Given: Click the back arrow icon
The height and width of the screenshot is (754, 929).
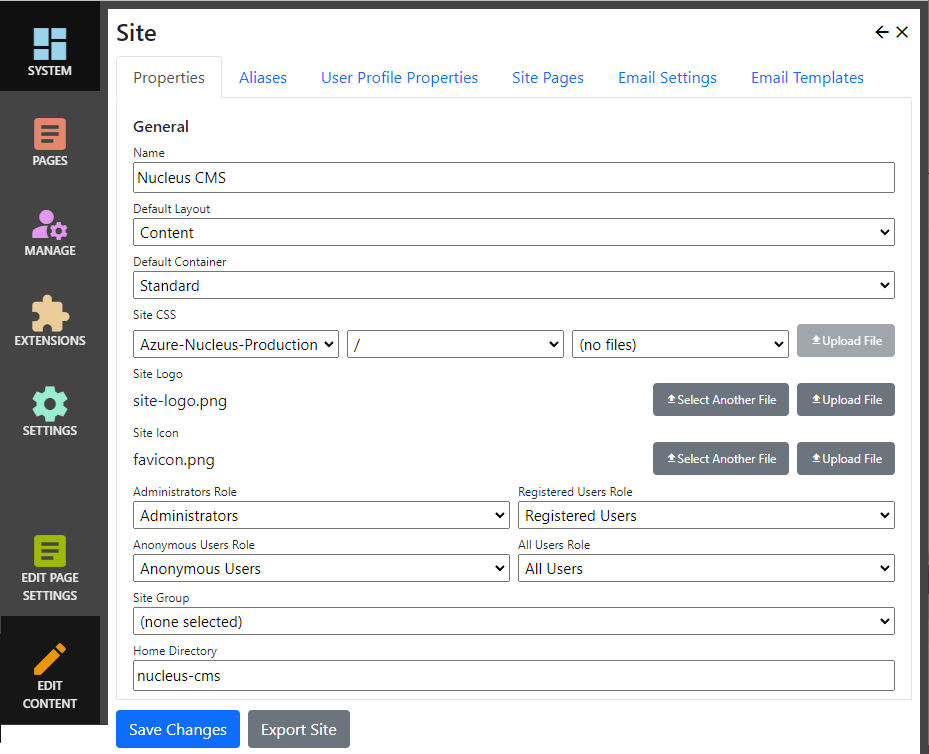Looking at the screenshot, I should pos(881,32).
